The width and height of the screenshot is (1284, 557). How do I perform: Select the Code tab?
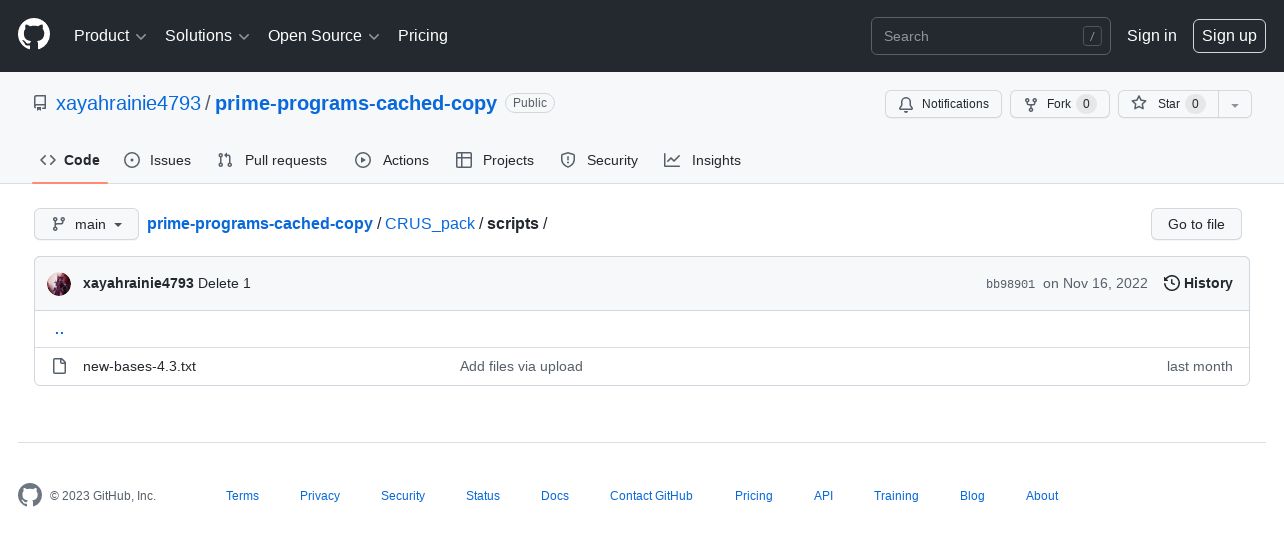click(70, 160)
